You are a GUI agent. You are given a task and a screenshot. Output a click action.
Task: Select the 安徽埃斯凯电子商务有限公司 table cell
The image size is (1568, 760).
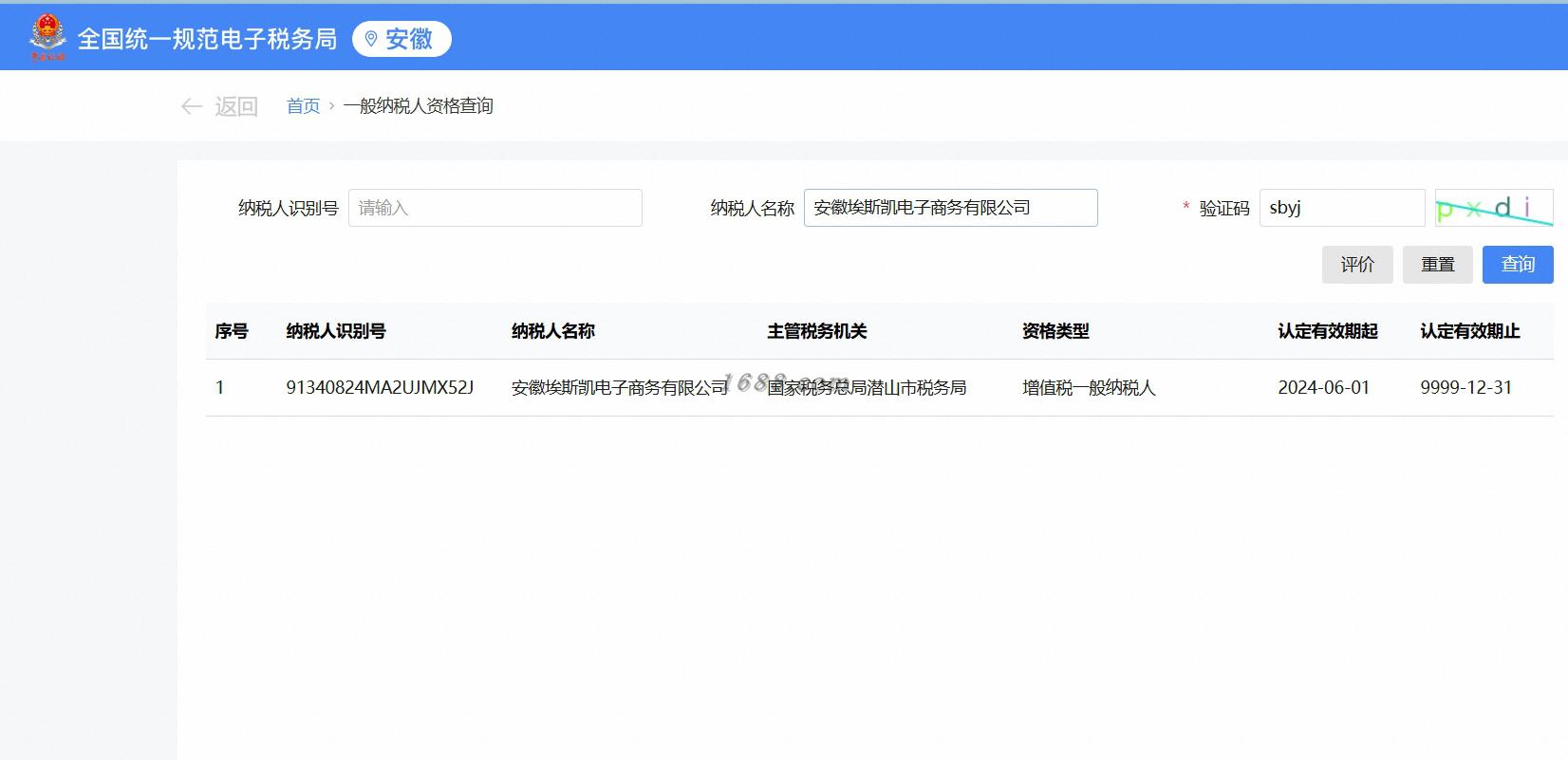[620, 387]
